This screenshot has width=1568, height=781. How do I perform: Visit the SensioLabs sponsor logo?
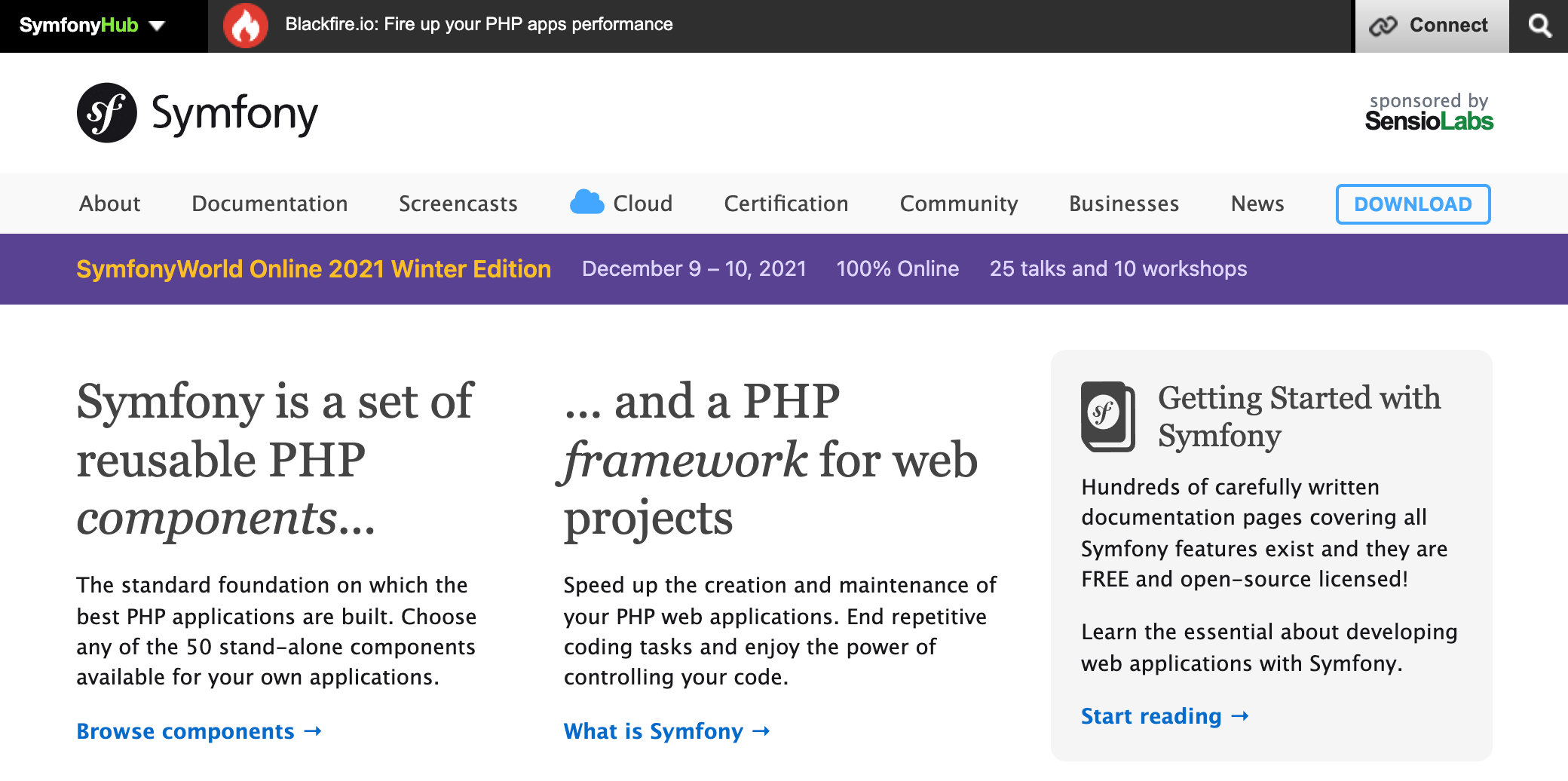[1429, 121]
